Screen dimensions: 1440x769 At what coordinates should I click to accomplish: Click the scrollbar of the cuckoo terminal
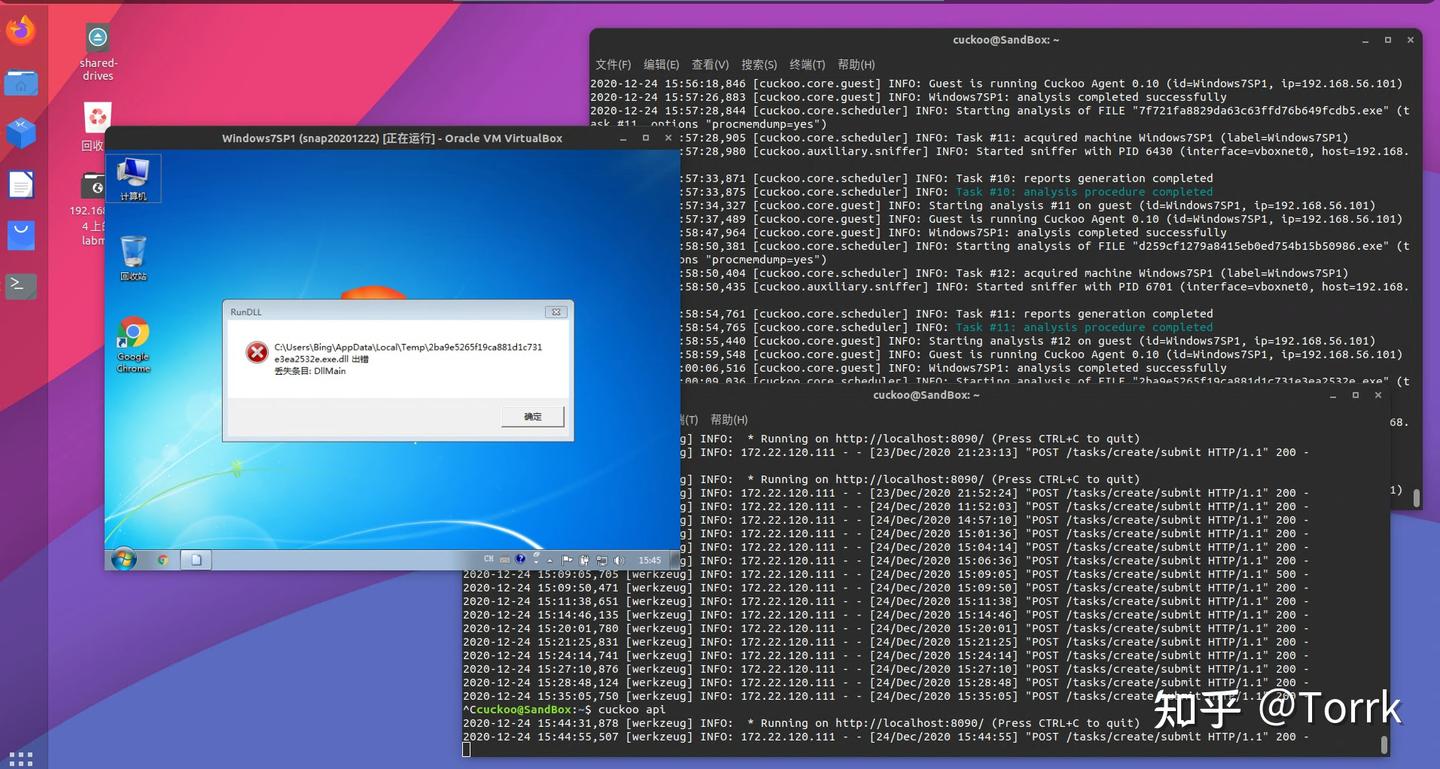(x=1417, y=497)
